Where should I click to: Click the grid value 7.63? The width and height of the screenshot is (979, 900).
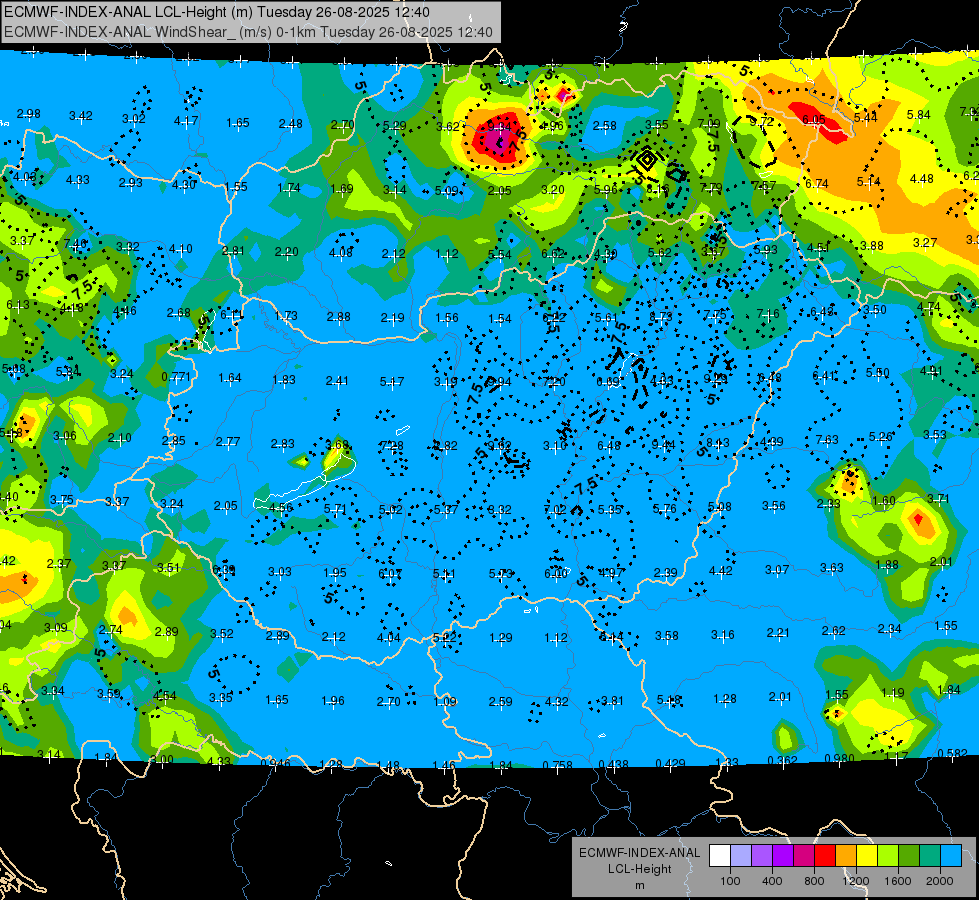827,440
